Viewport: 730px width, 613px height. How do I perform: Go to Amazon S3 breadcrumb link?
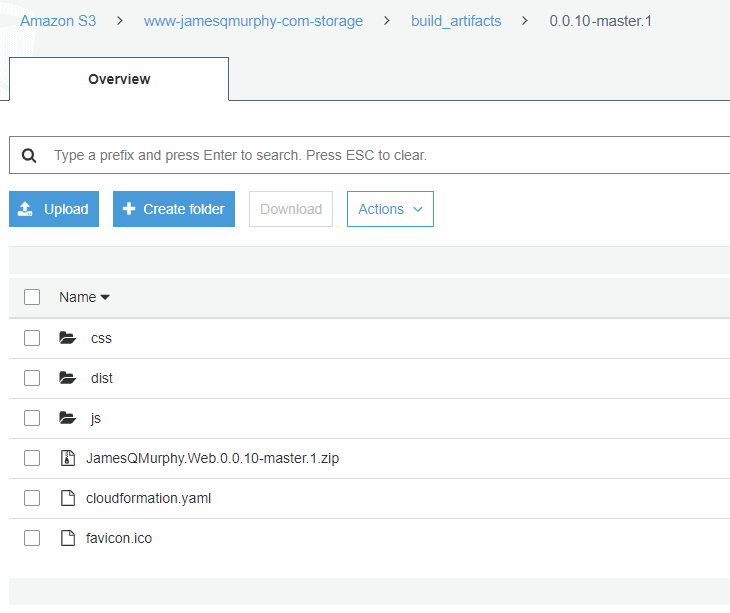coord(58,21)
